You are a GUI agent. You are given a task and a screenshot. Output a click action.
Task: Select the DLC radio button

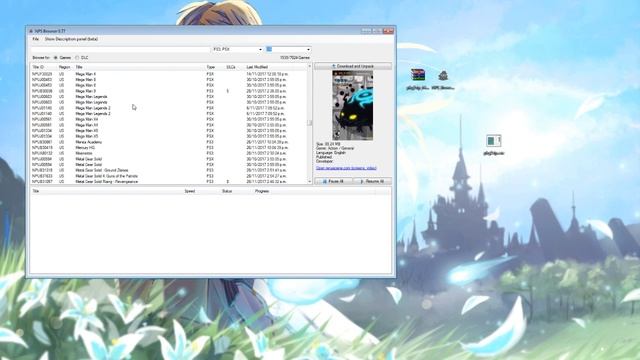77,58
